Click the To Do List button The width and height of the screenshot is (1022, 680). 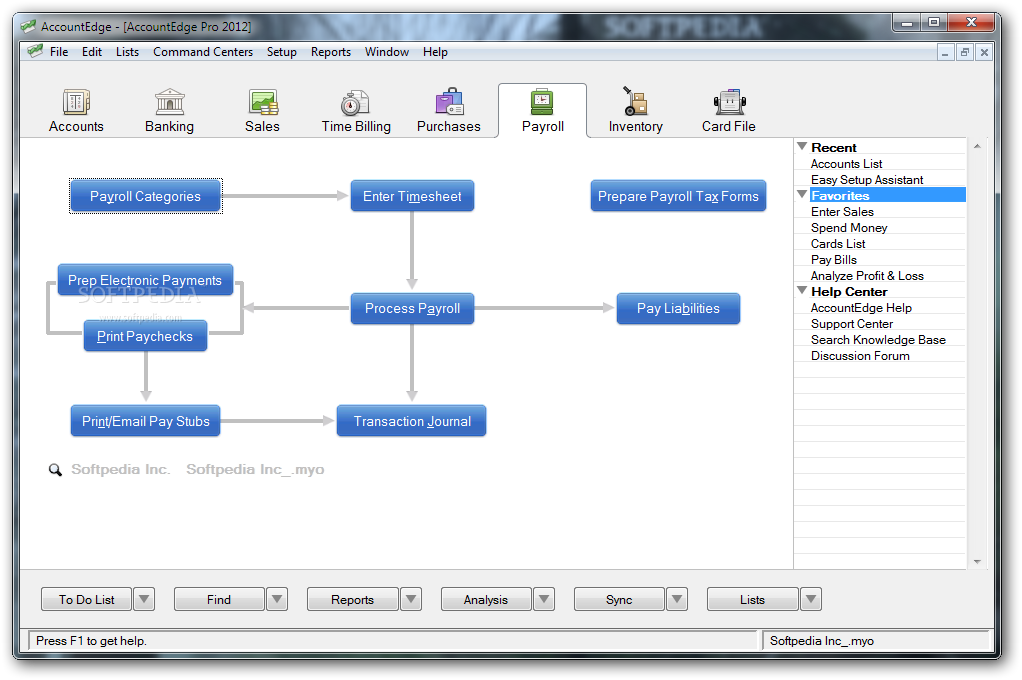[x=86, y=599]
